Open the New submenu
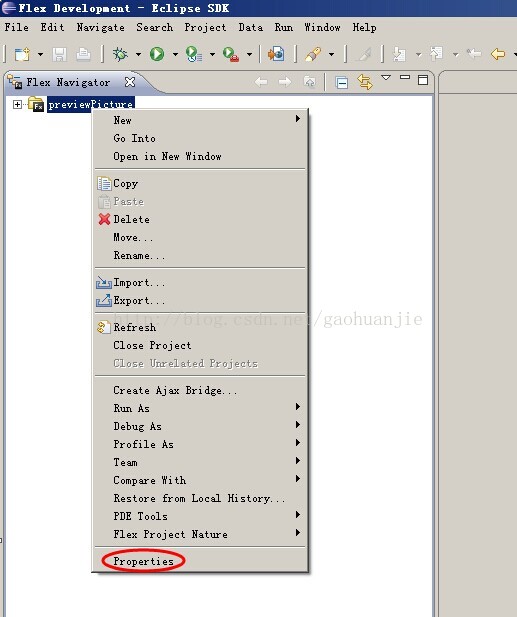This screenshot has width=517, height=617. 200,120
